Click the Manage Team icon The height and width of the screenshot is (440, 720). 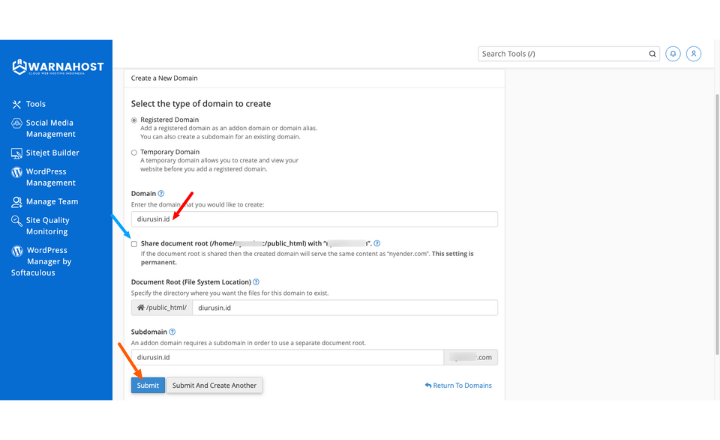click(x=17, y=202)
